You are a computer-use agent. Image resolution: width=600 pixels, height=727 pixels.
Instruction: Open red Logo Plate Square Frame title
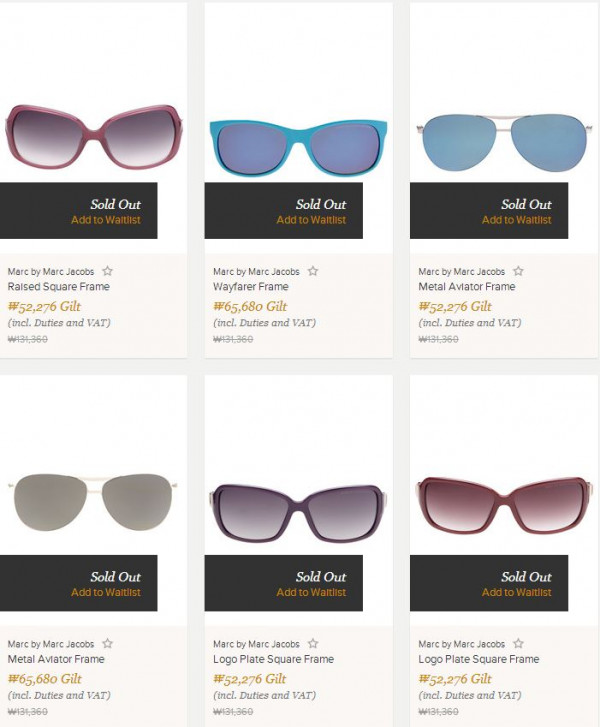(479, 659)
